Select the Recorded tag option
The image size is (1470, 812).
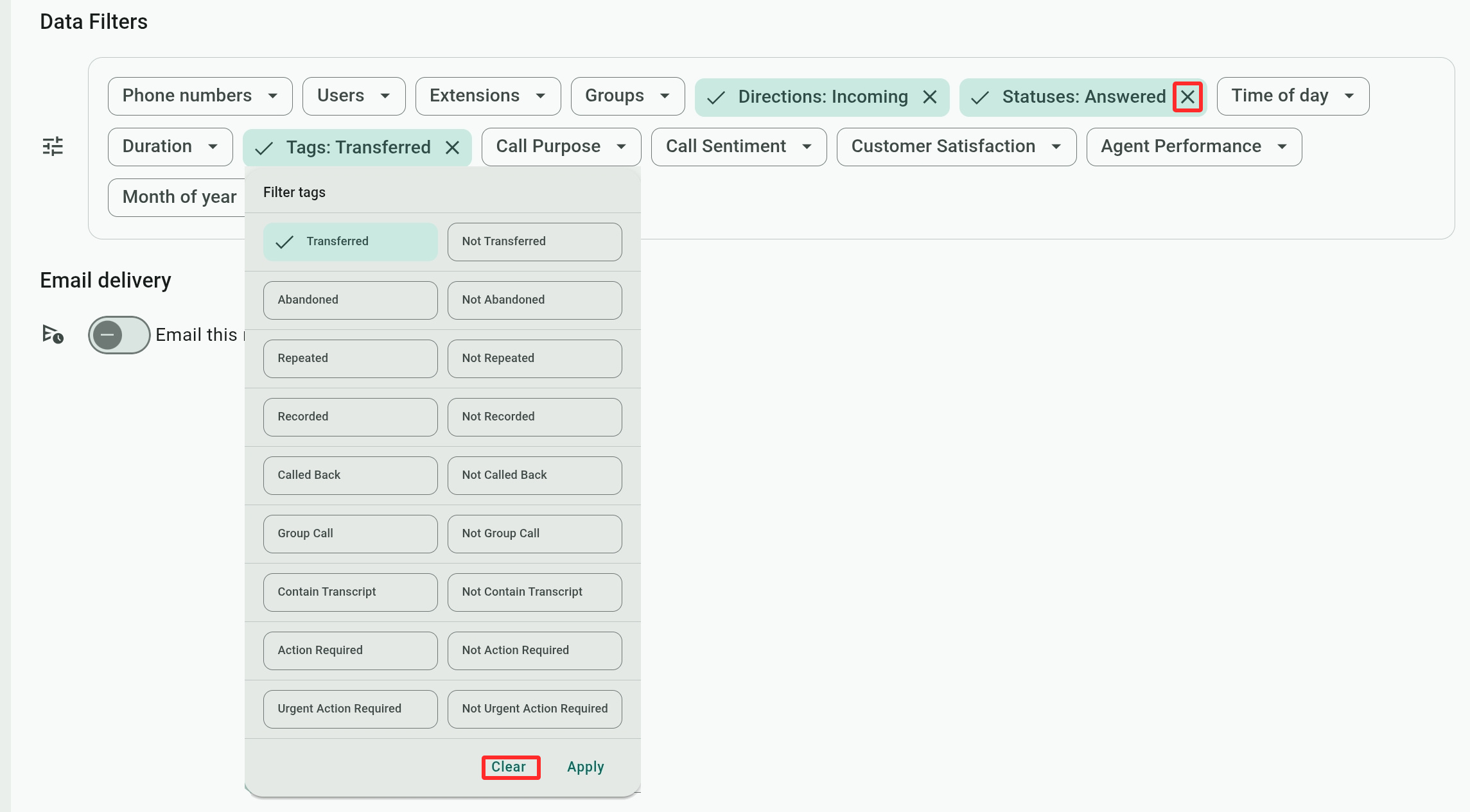tap(350, 417)
